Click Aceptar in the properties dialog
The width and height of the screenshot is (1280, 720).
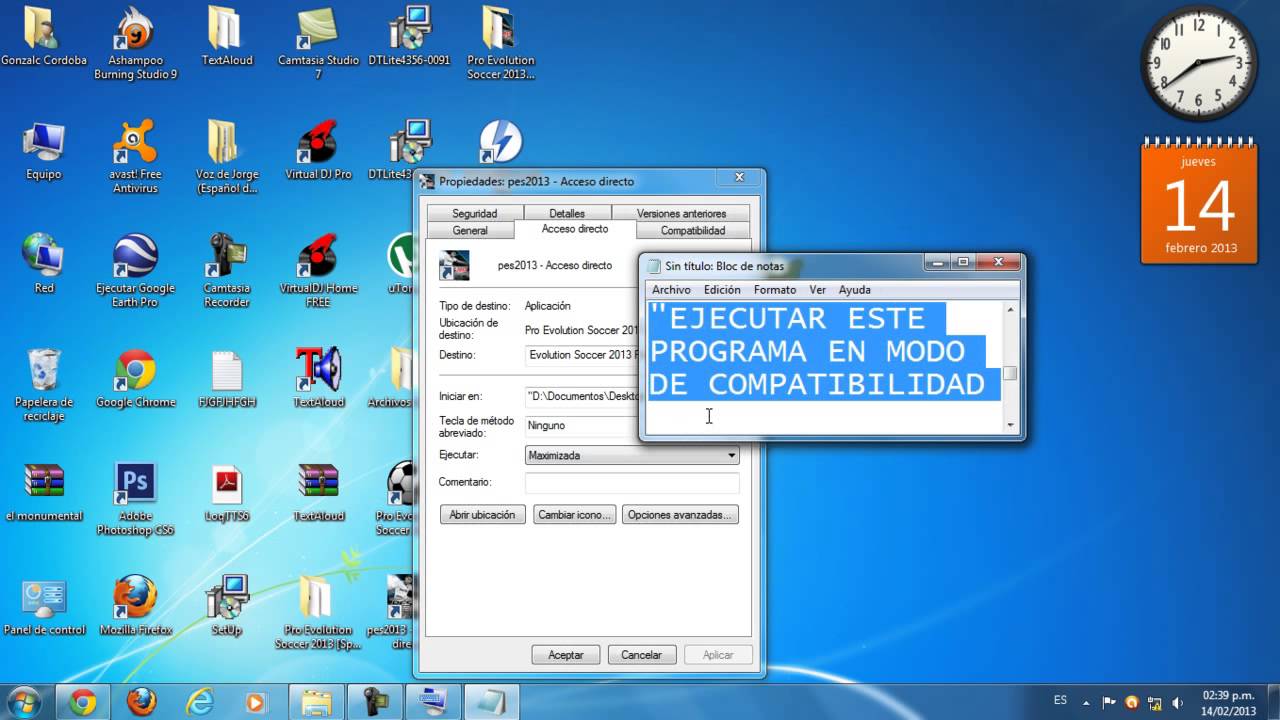tap(565, 655)
